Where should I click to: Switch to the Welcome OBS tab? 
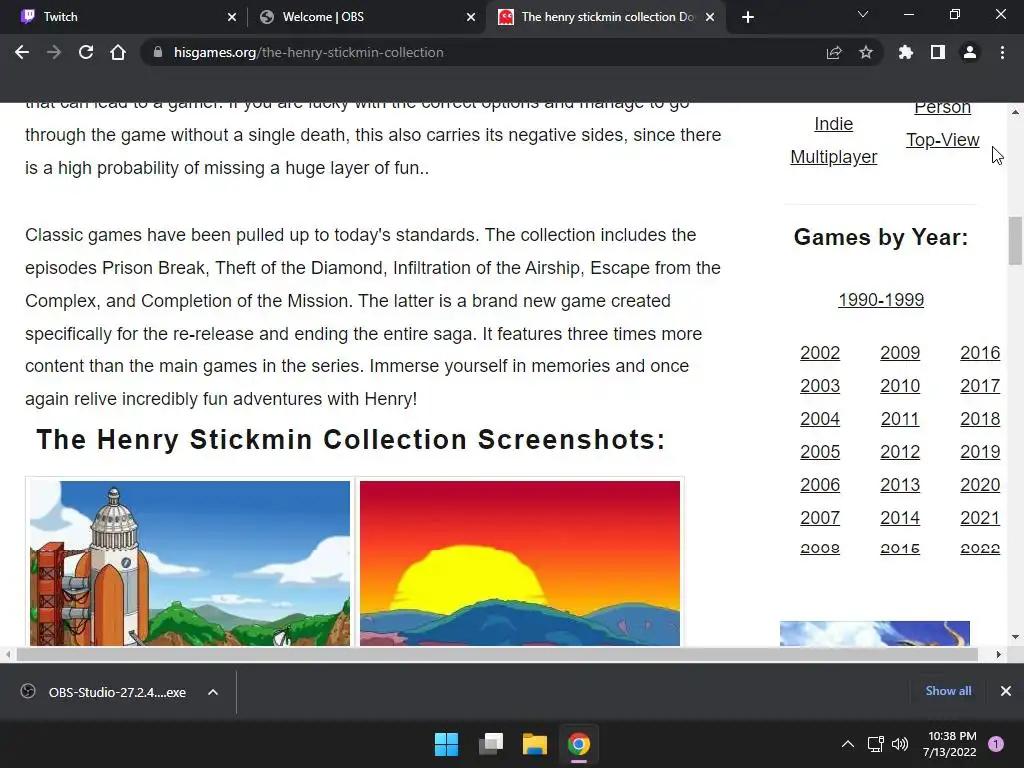point(366,17)
